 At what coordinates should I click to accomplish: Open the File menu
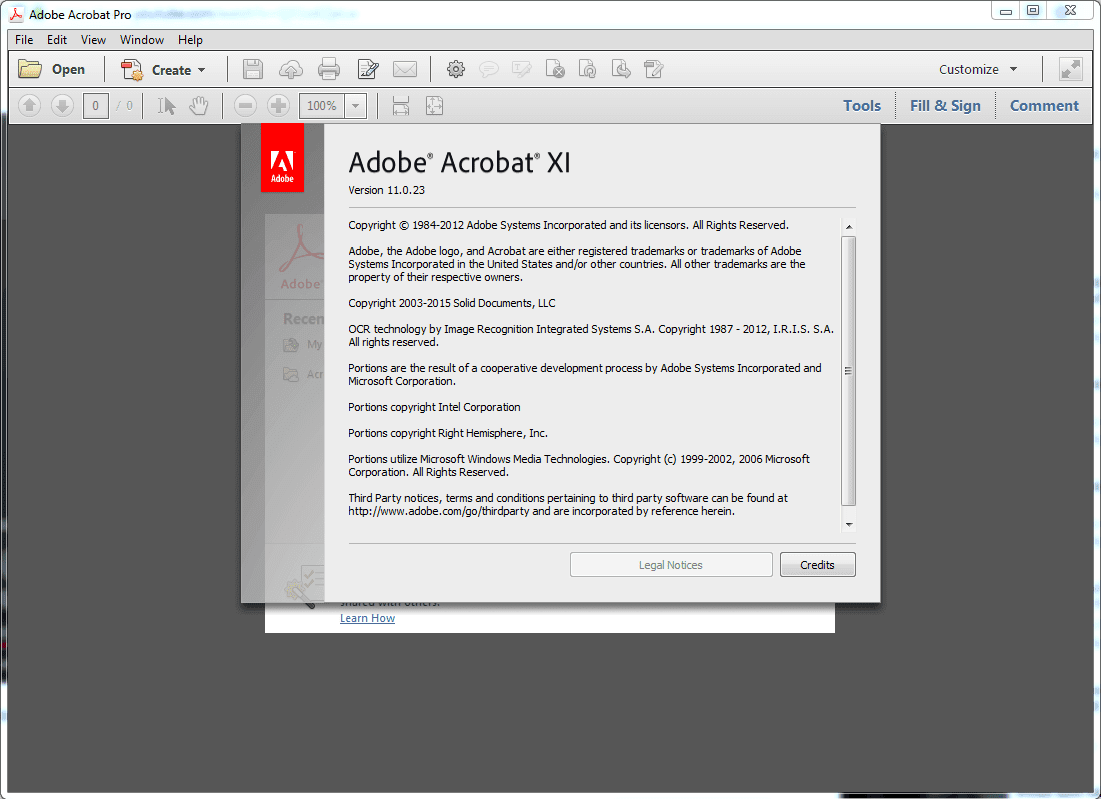point(24,40)
